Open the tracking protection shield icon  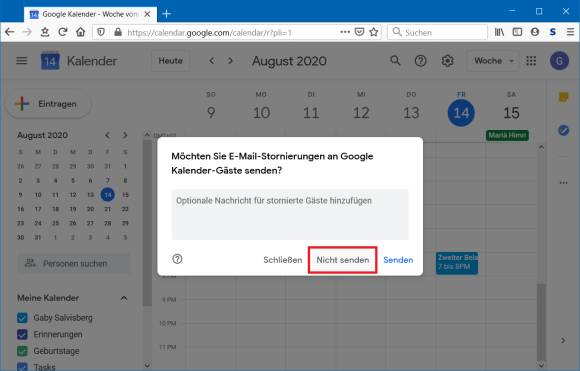pyautogui.click(x=101, y=32)
